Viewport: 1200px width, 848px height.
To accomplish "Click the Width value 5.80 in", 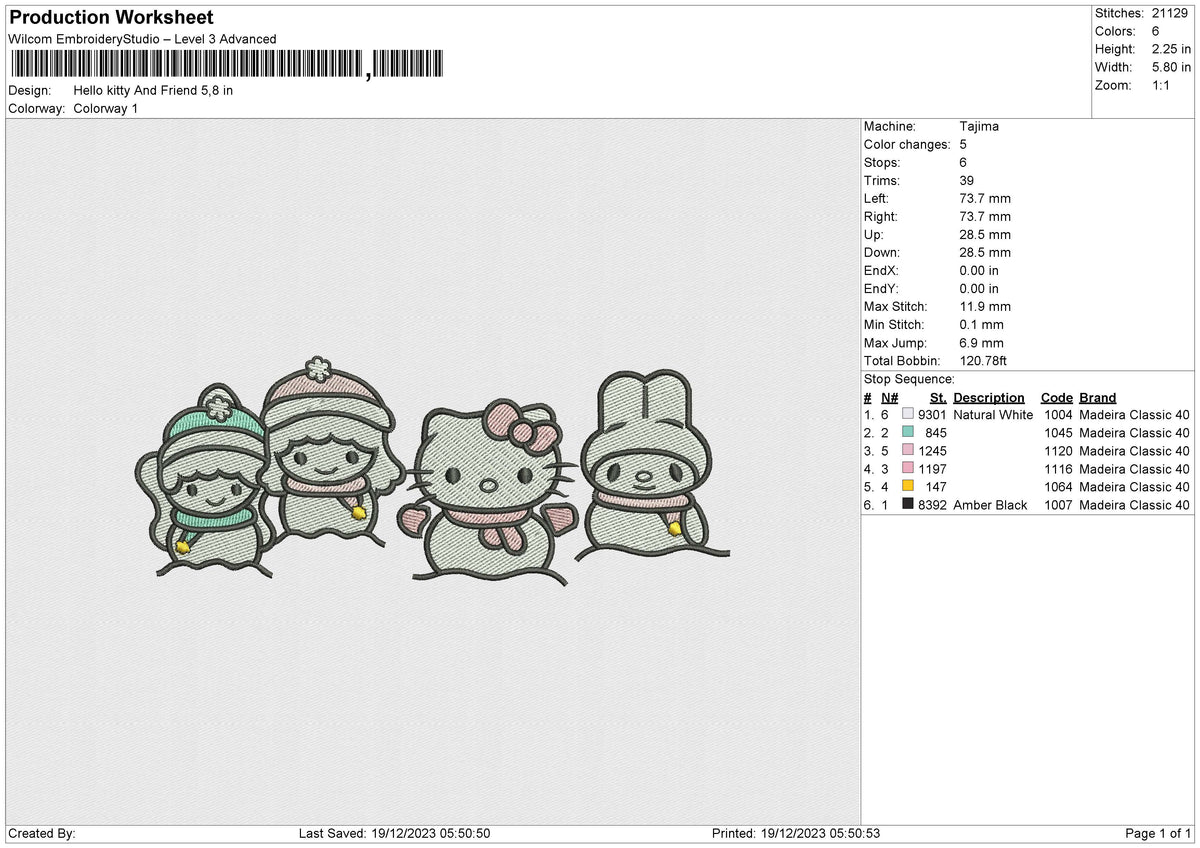I will [x=1171, y=67].
